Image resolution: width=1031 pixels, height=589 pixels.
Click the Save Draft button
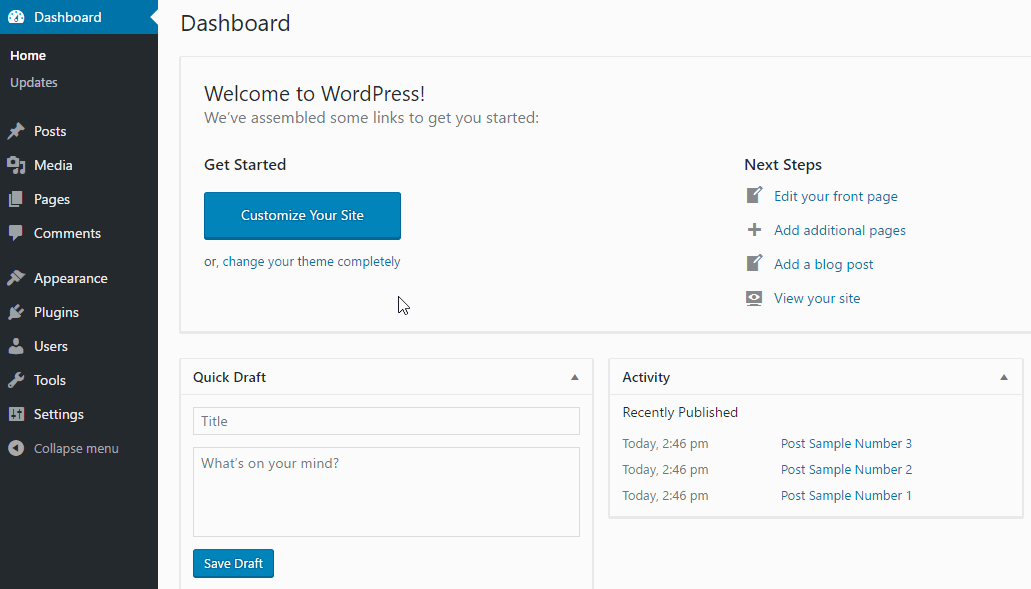pos(233,563)
